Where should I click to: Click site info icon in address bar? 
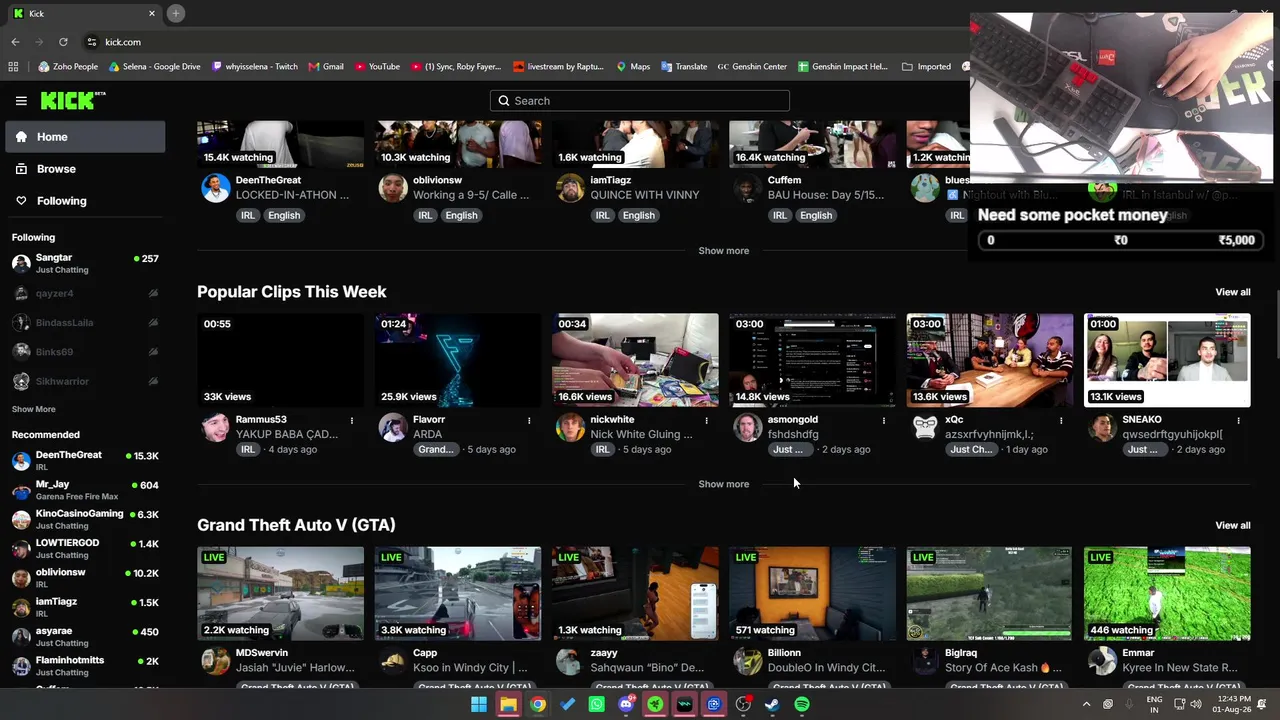click(x=92, y=42)
